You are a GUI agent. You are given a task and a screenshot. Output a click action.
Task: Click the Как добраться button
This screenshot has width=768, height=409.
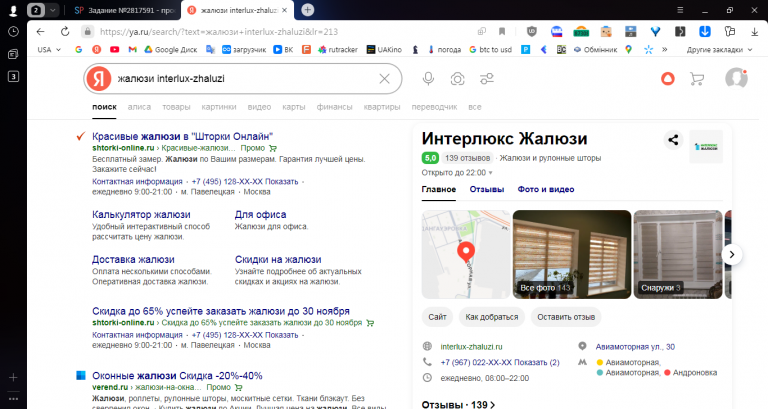(x=492, y=317)
